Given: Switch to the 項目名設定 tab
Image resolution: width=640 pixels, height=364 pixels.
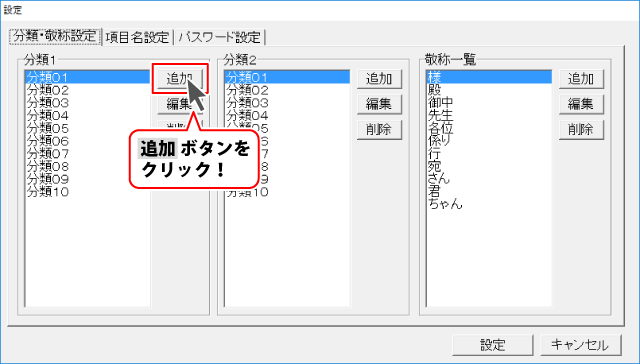Looking at the screenshot, I should pyautogui.click(x=137, y=37).
